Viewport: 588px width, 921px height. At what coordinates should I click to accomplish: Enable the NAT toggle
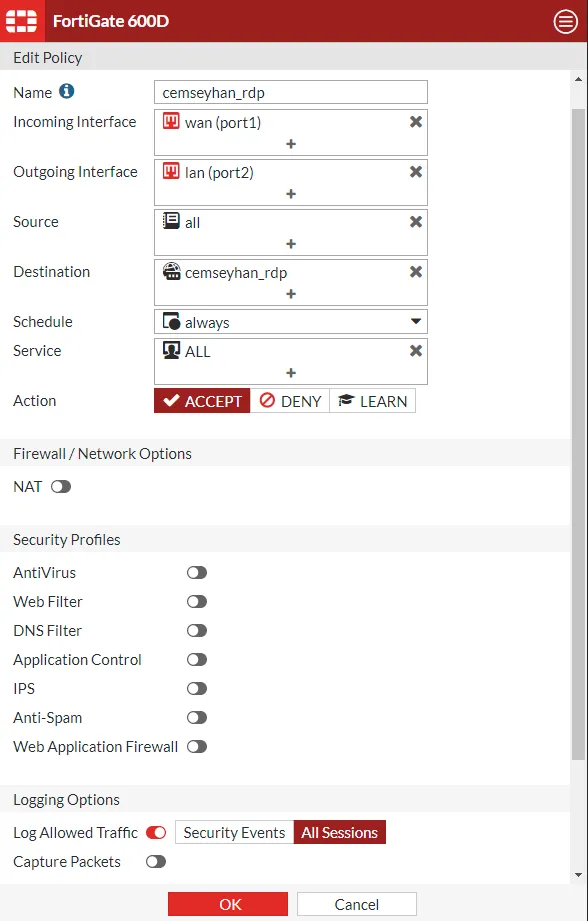point(61,486)
